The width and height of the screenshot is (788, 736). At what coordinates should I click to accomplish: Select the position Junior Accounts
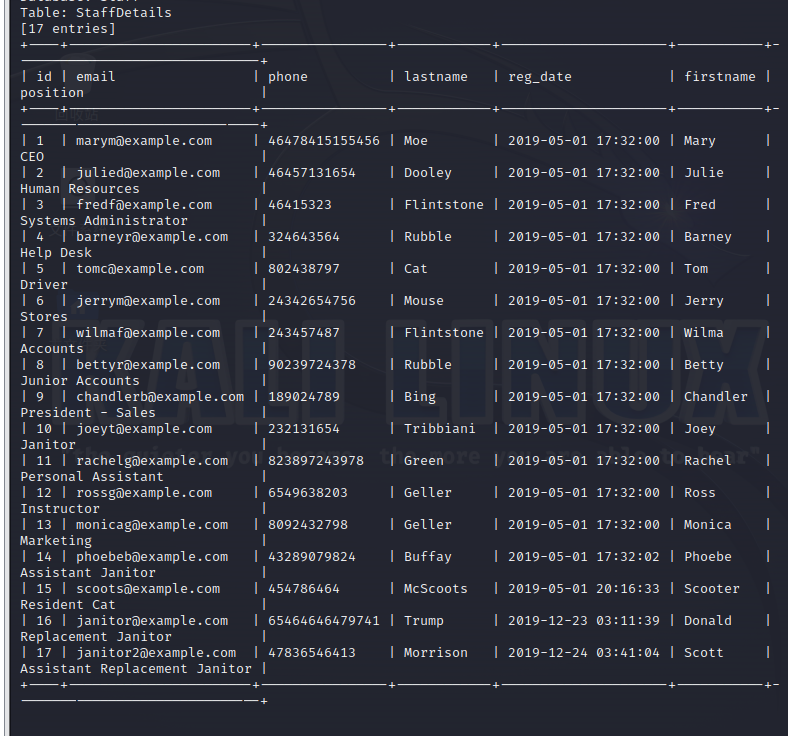click(80, 381)
